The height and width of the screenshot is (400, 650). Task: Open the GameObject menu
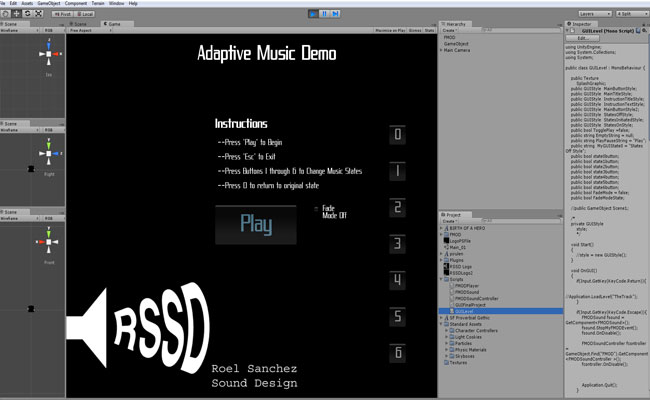point(49,3)
